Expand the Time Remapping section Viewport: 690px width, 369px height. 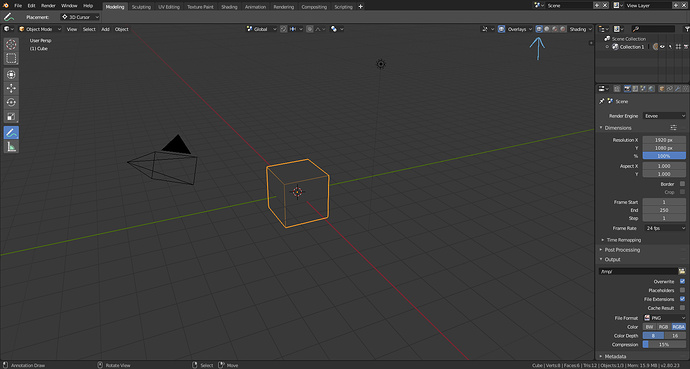click(x=624, y=240)
